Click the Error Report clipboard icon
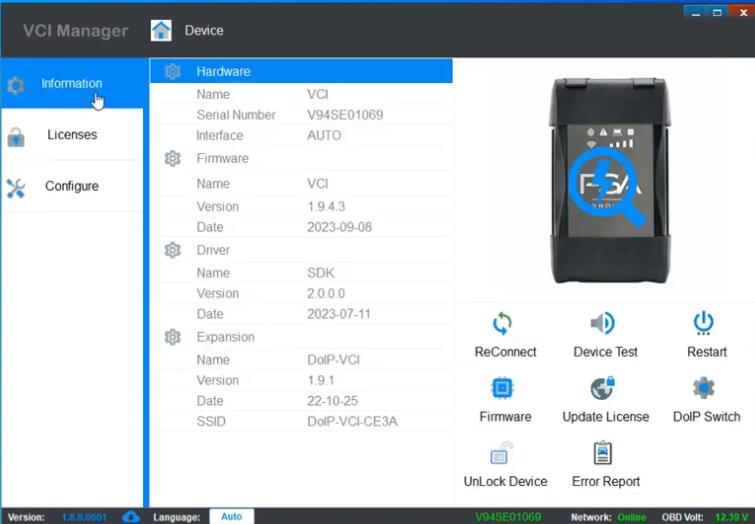 602,453
